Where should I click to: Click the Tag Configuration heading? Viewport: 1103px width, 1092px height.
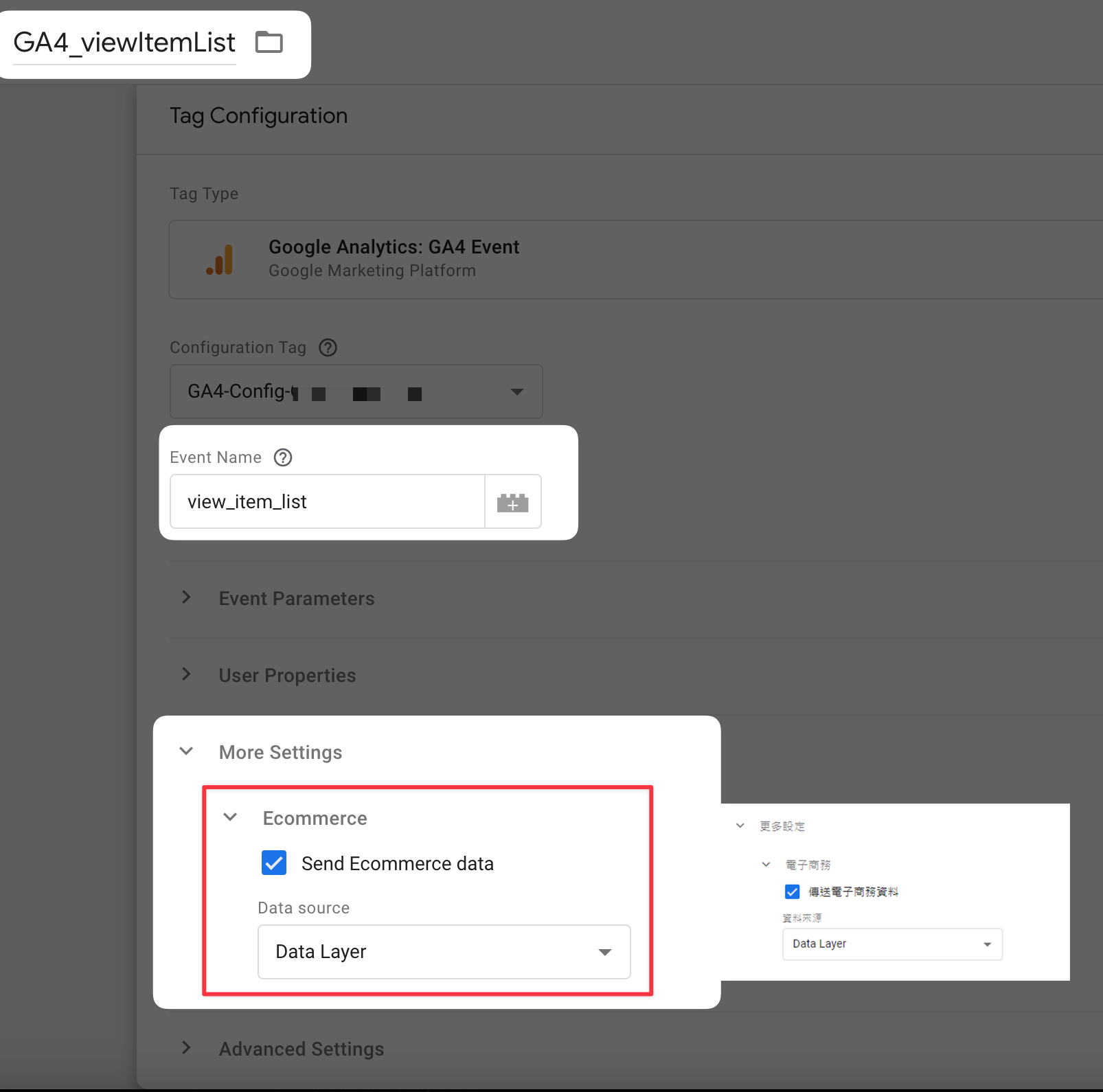coord(258,116)
